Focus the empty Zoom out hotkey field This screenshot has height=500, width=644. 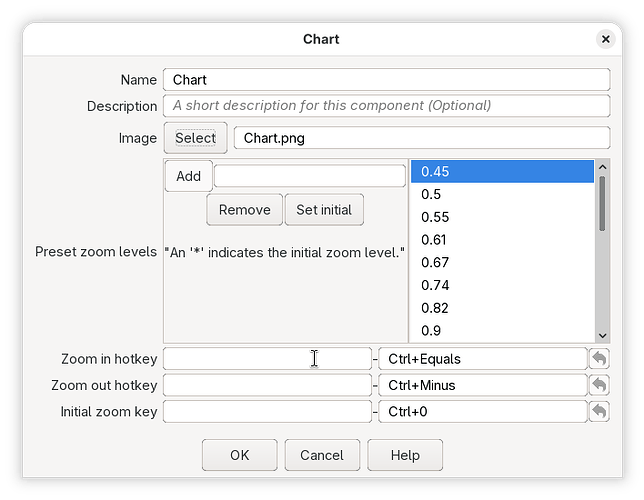[x=267, y=385]
